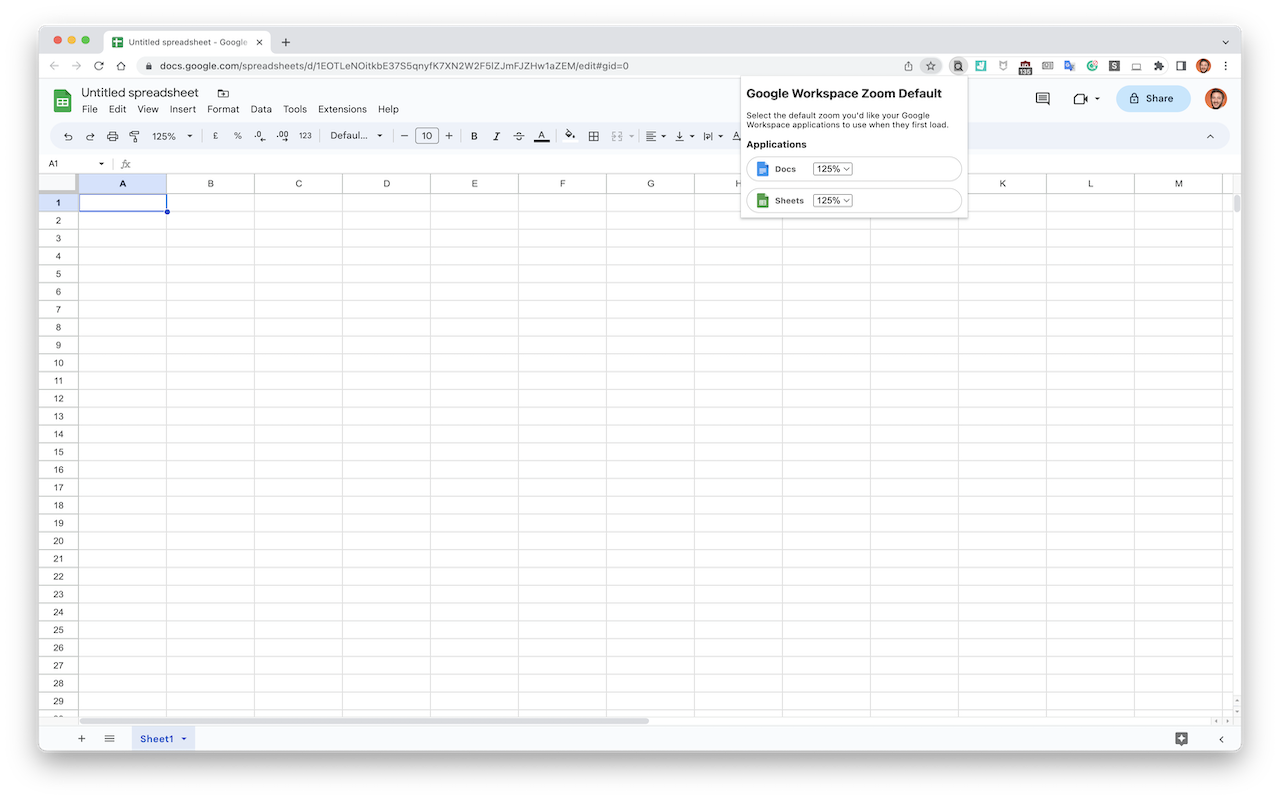Click the Google Translate extension icon
Image resolution: width=1280 pixels, height=800 pixels.
click(x=1069, y=66)
